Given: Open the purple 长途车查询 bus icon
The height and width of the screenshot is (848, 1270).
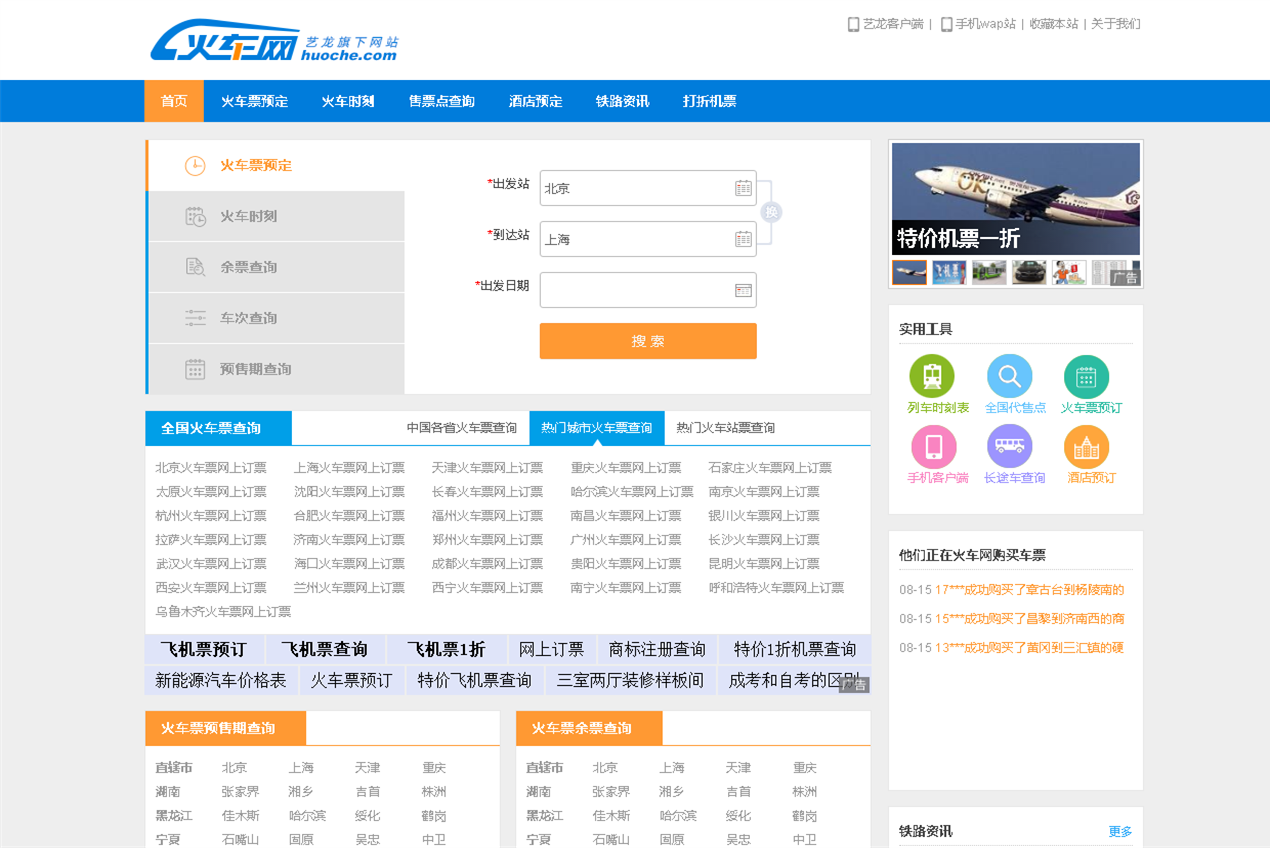Looking at the screenshot, I should pos(1009,447).
